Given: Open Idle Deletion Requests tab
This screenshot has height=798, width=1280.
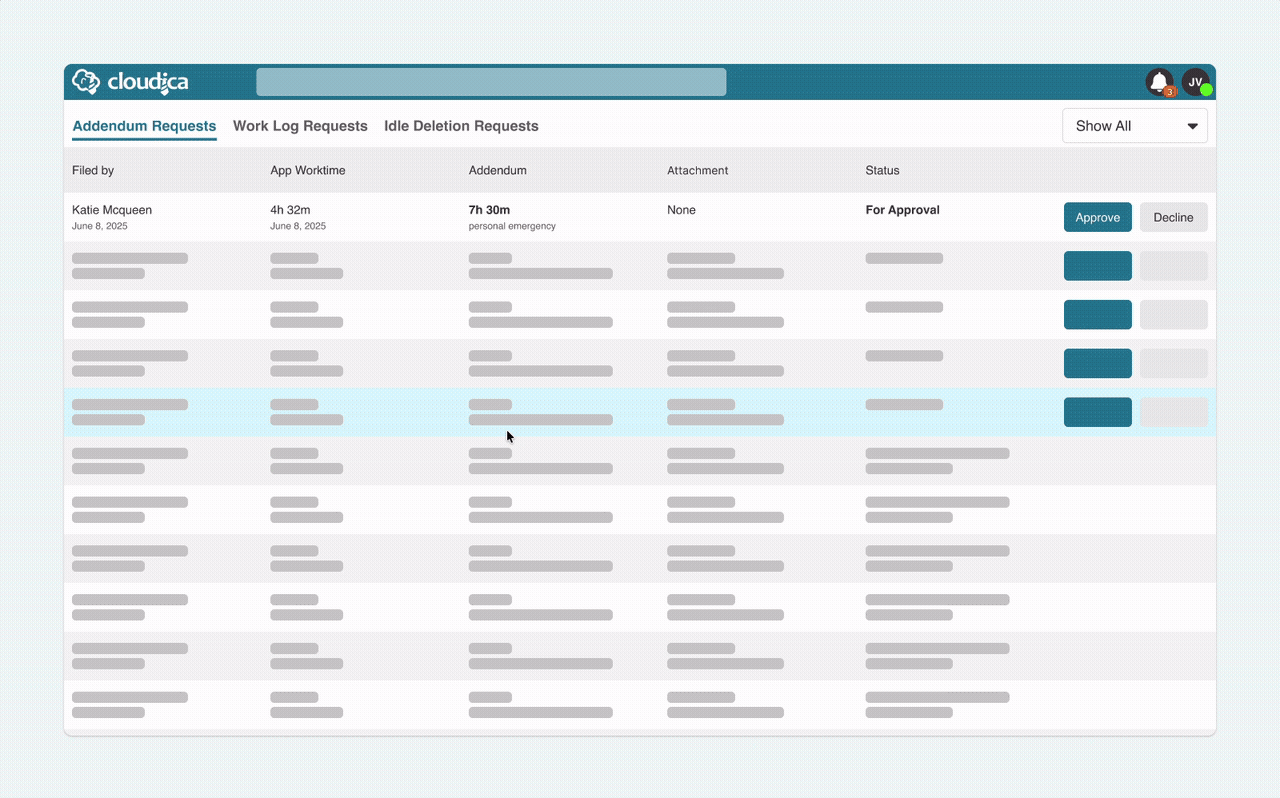Looking at the screenshot, I should point(461,126).
